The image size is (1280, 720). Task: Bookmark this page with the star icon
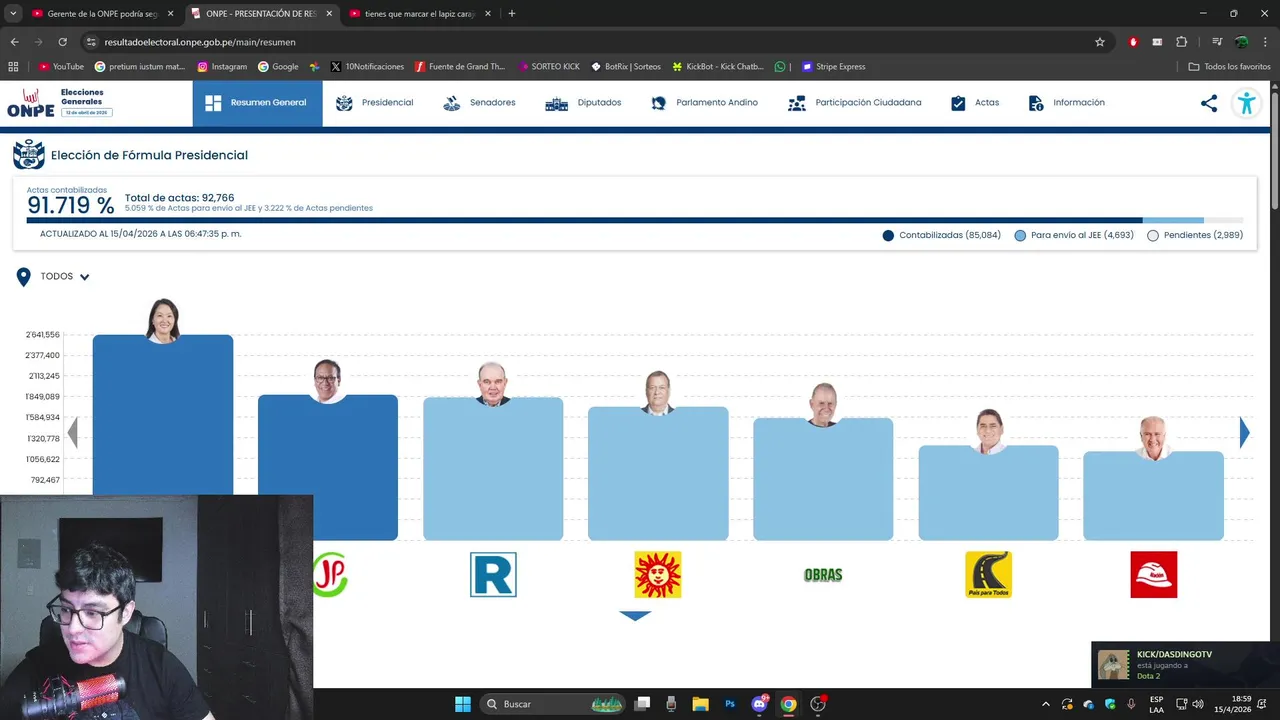pyautogui.click(x=1100, y=42)
